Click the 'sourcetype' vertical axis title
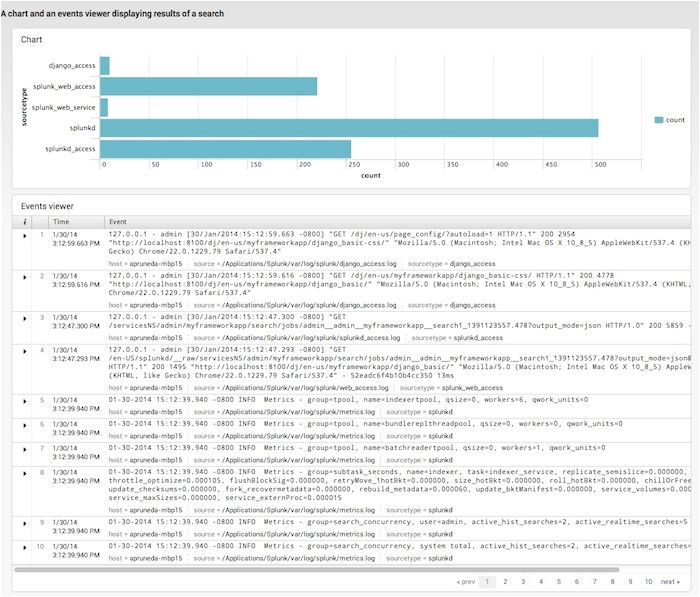Screen dimensions: 700x597 pyautogui.click(x=24, y=107)
